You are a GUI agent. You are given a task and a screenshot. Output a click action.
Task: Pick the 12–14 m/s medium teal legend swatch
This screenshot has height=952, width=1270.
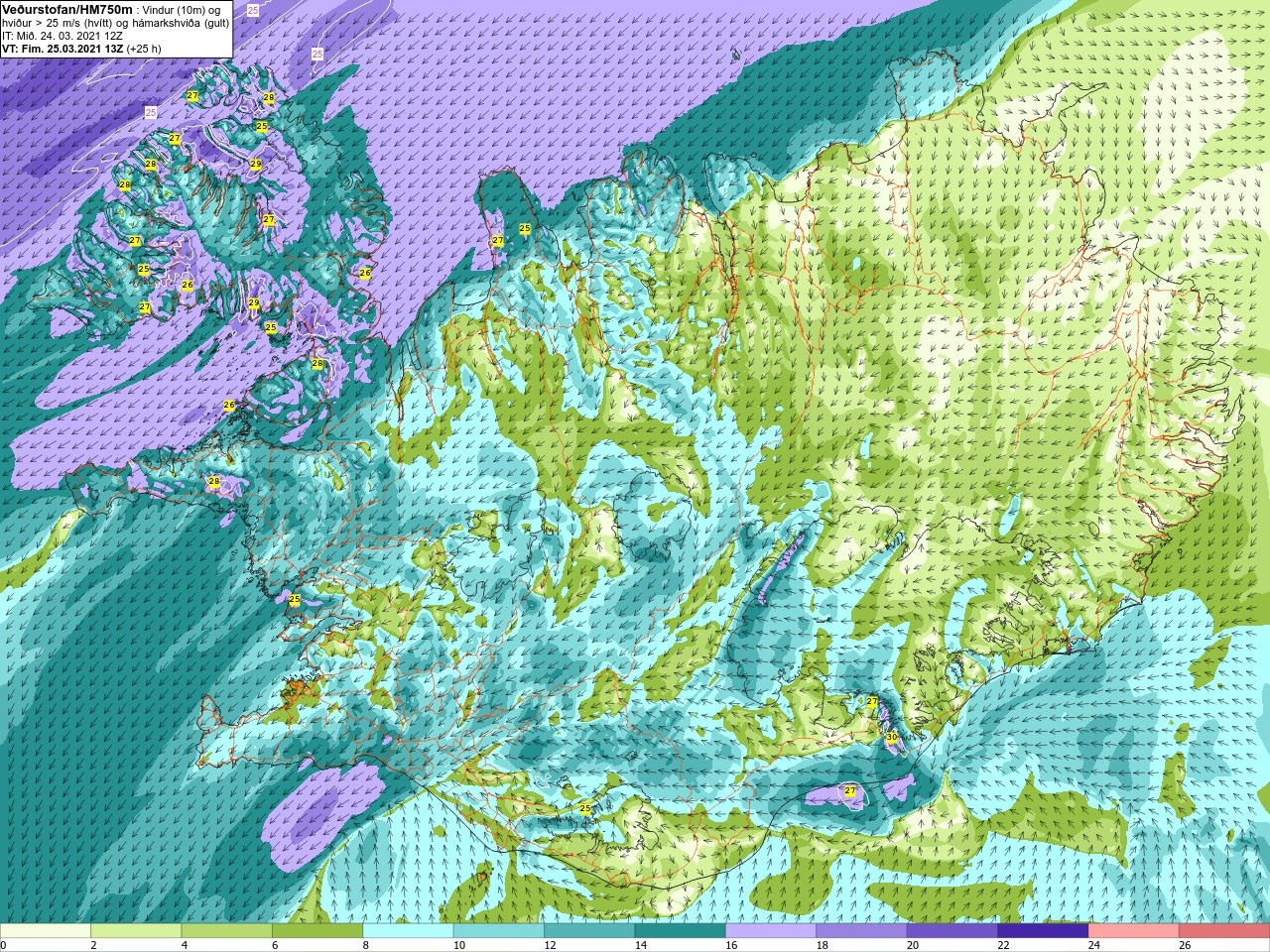tap(589, 930)
